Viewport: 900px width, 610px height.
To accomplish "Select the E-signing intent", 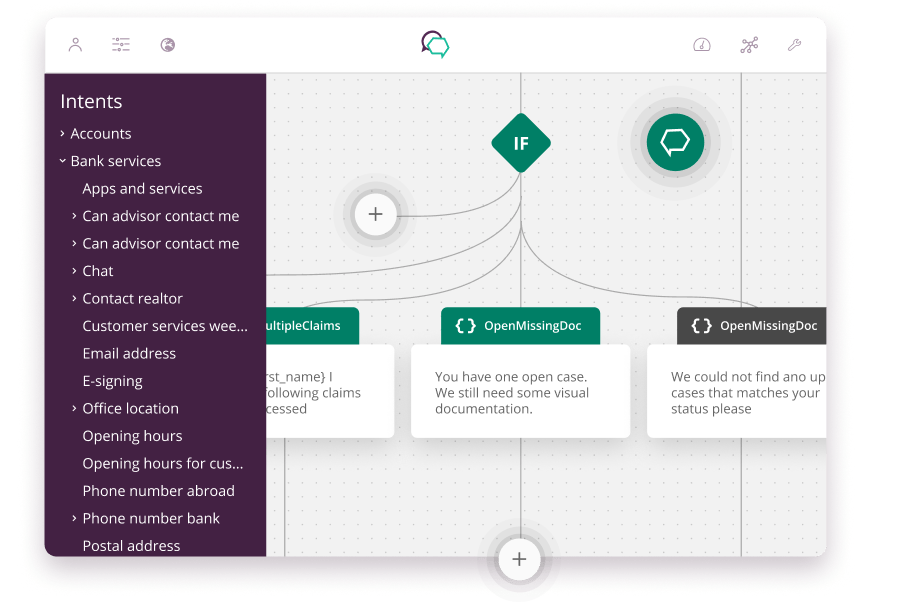I will (112, 381).
